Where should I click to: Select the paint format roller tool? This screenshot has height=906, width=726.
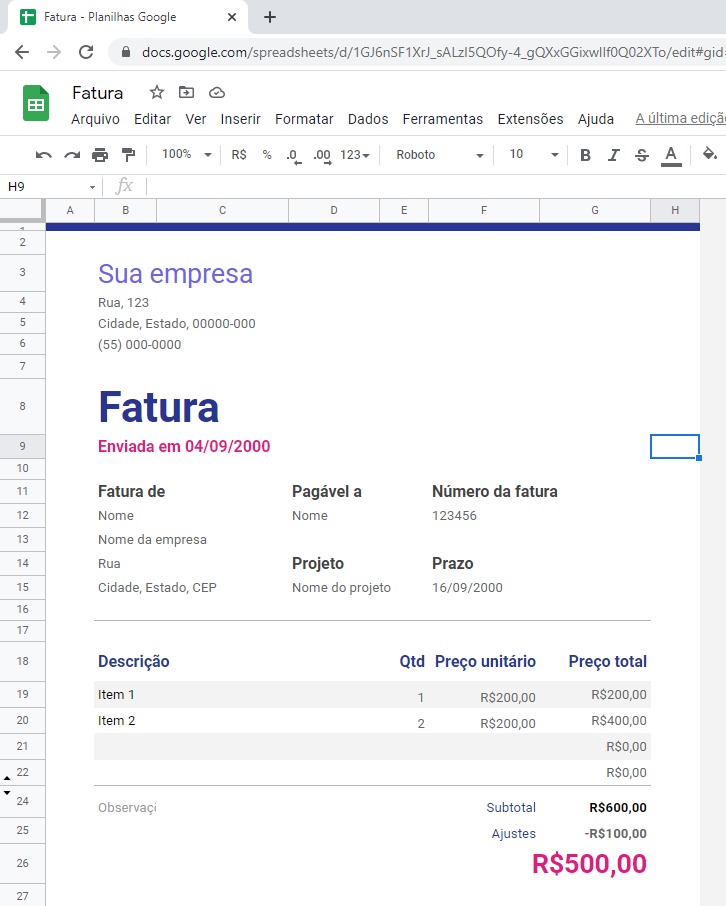point(128,155)
